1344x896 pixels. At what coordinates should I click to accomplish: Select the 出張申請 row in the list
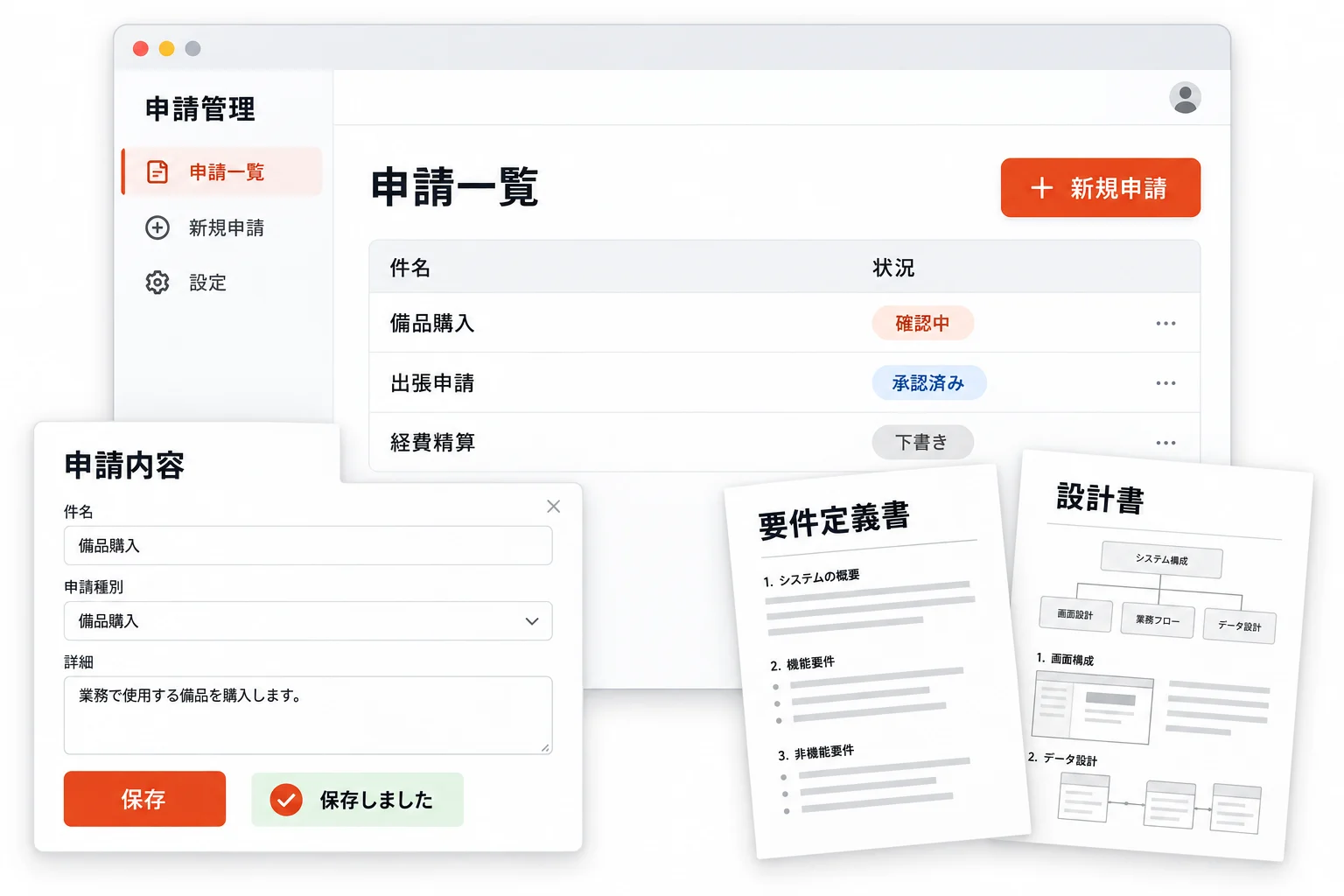[x=784, y=382]
